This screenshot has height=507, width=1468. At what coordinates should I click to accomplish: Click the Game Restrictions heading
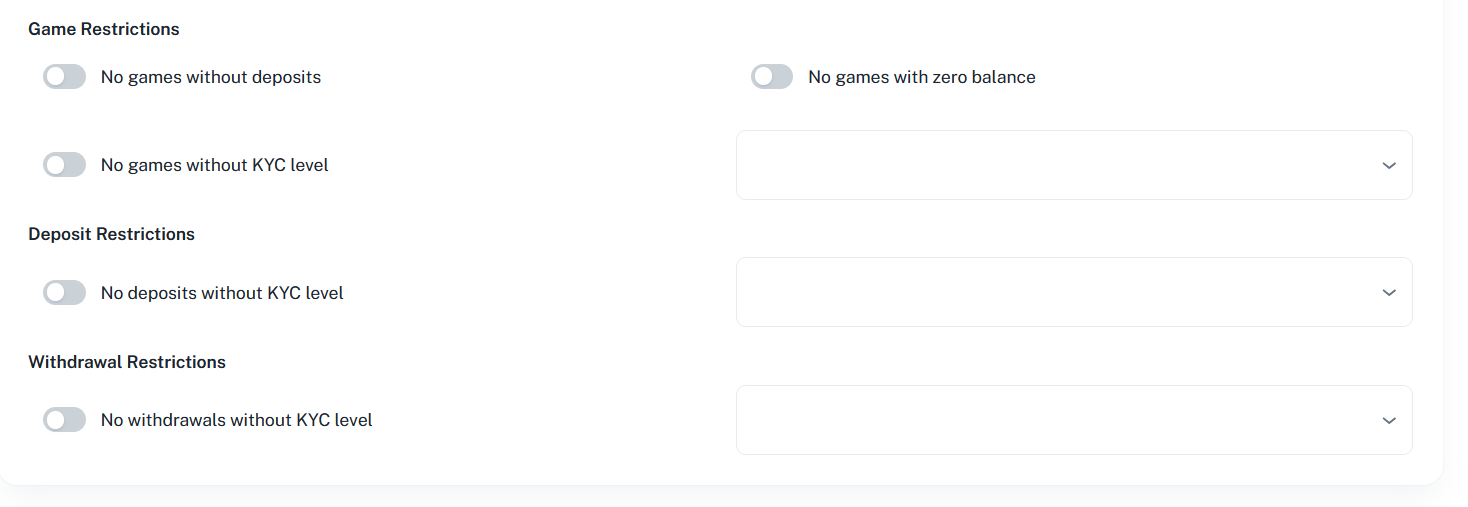[104, 29]
